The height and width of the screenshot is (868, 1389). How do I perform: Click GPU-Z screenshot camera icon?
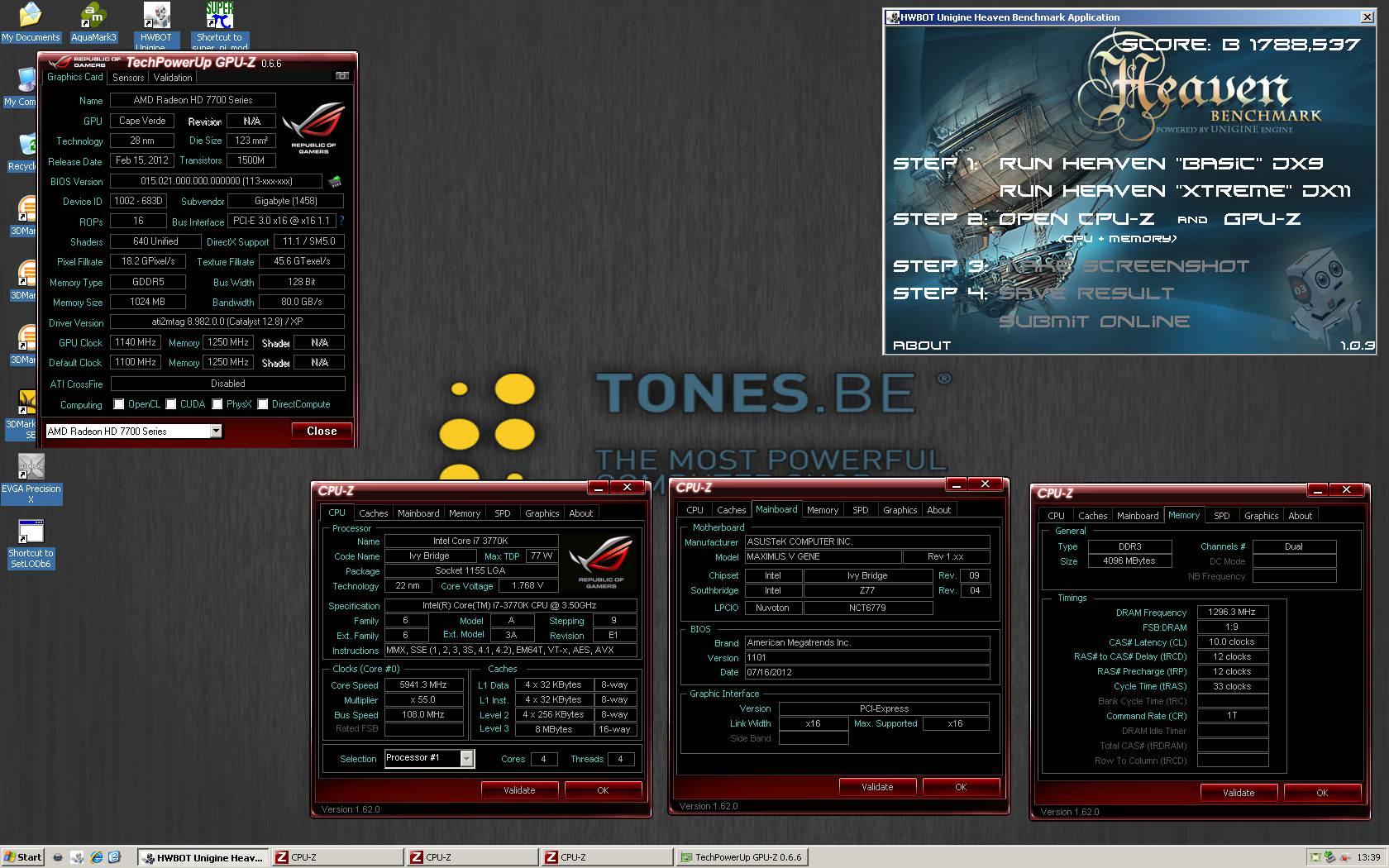click(341, 76)
